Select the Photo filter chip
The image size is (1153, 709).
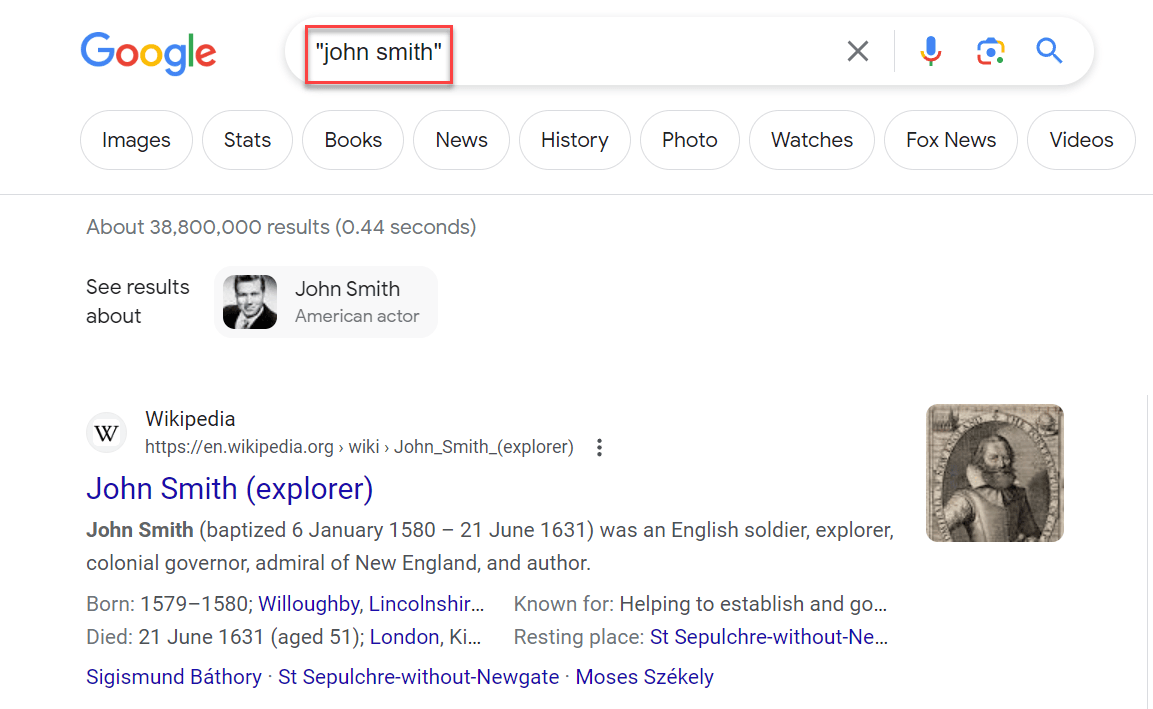tap(690, 140)
